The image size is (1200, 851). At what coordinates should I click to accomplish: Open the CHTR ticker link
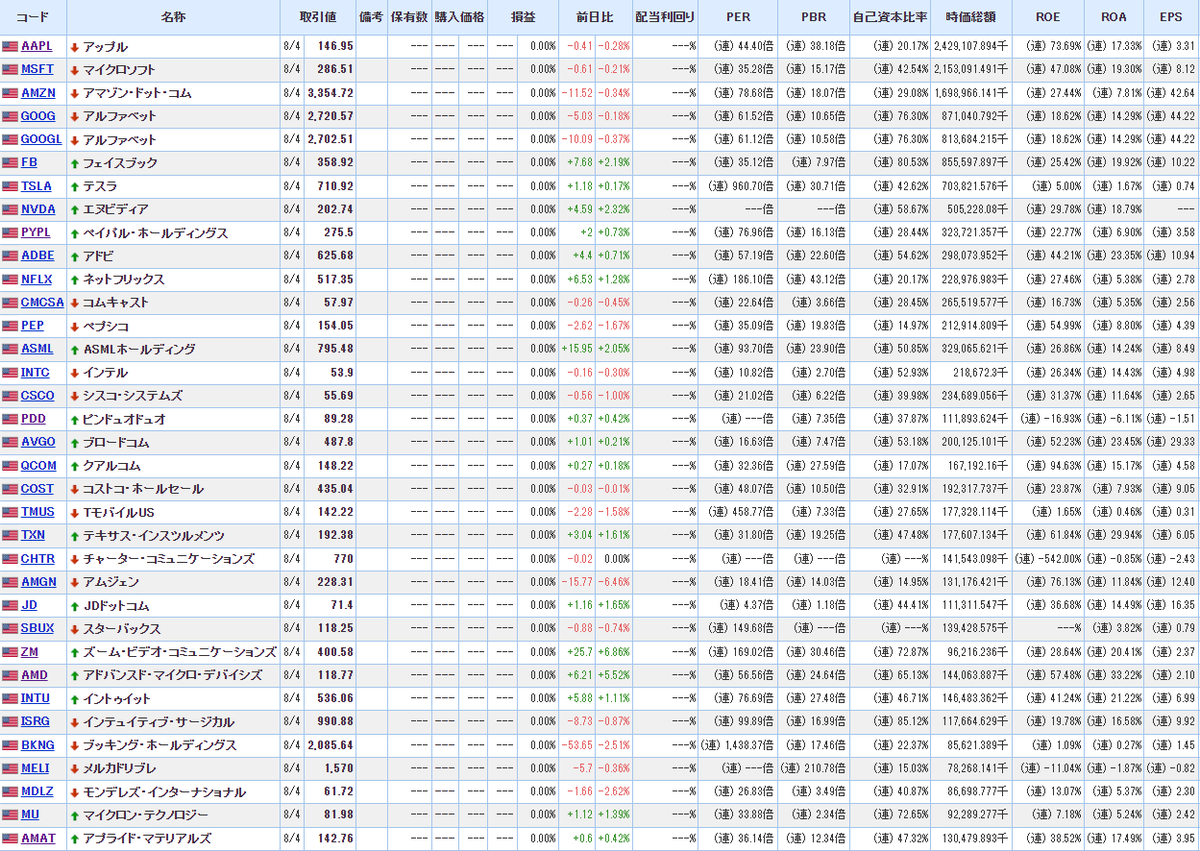pyautogui.click(x=38, y=559)
